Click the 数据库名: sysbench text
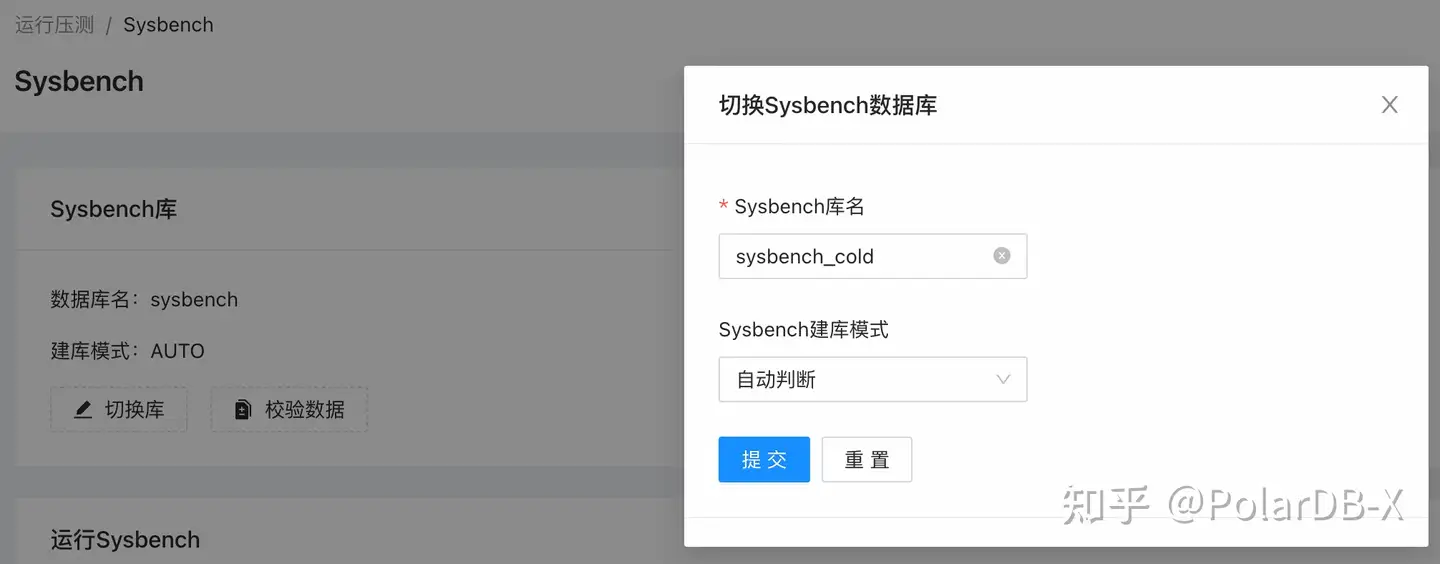Viewport: 1440px width, 564px height. 144,300
